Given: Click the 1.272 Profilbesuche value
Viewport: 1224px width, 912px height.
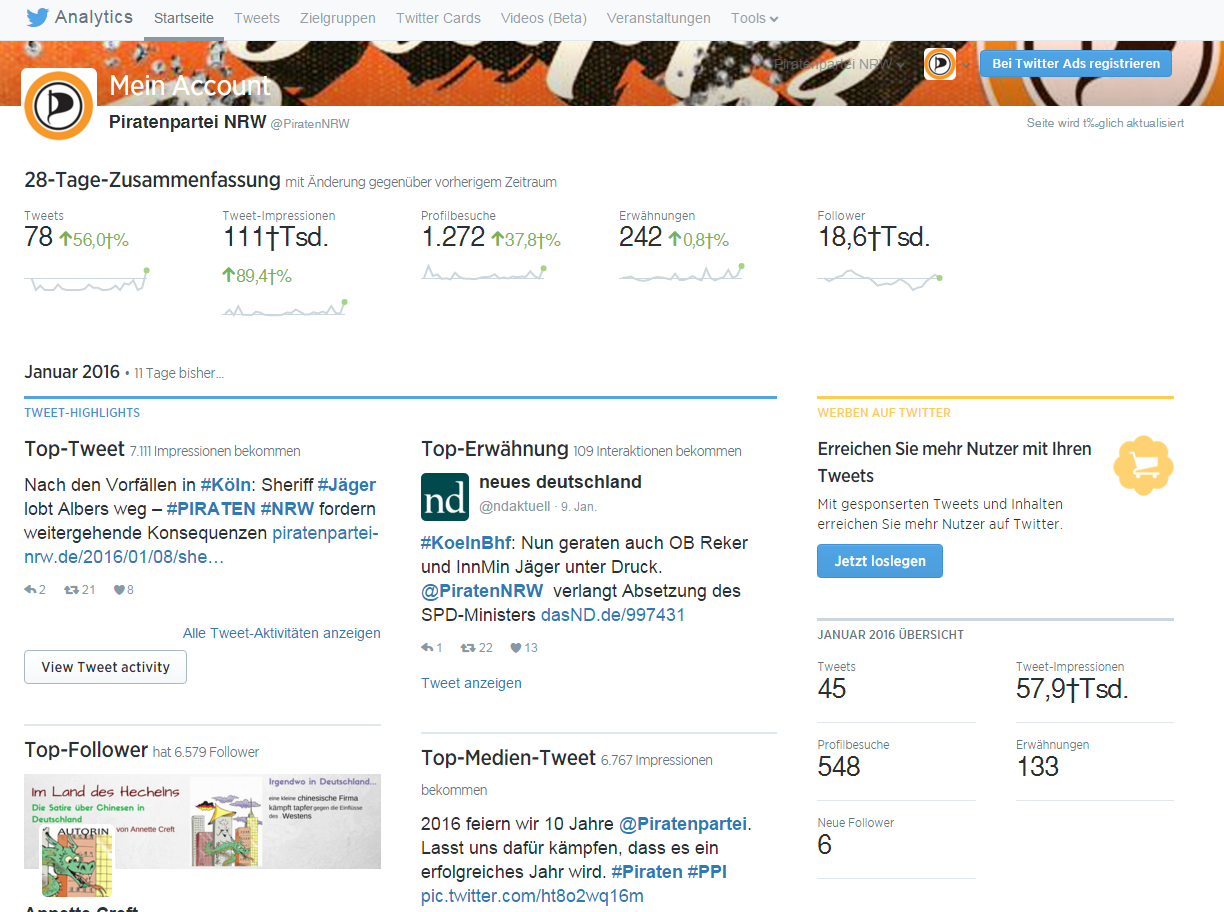Looking at the screenshot, I should [453, 237].
